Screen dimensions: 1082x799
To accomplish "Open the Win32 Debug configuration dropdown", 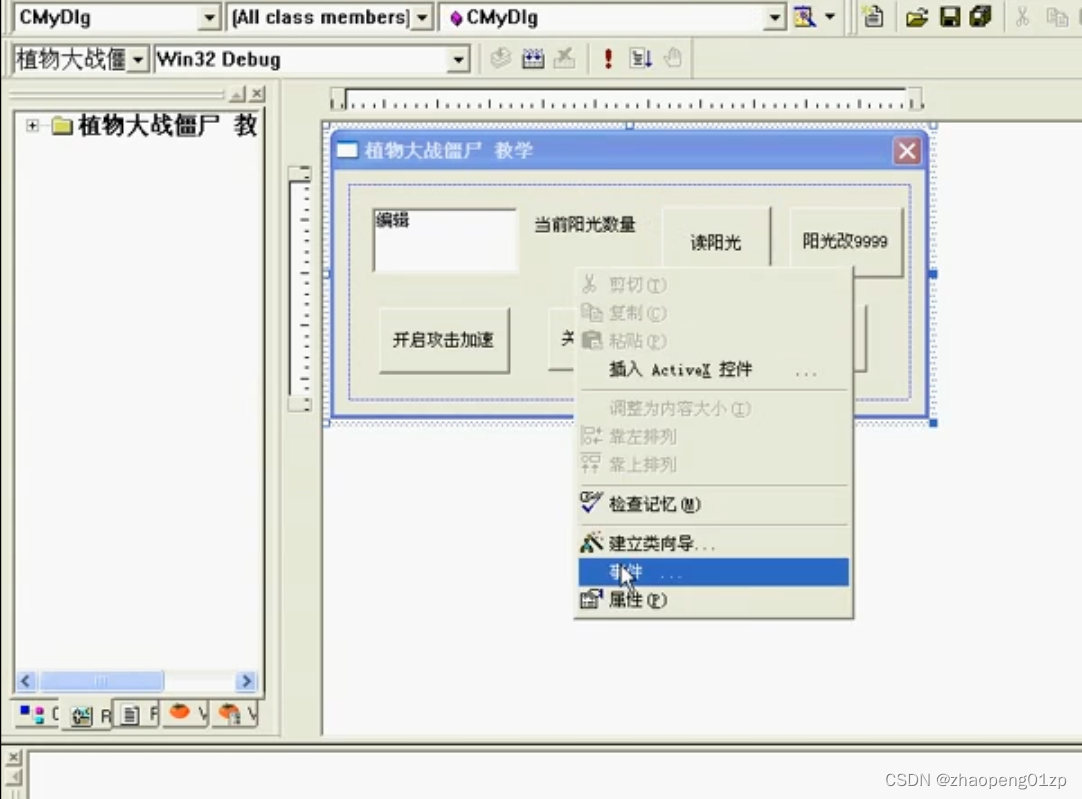I will (458, 59).
